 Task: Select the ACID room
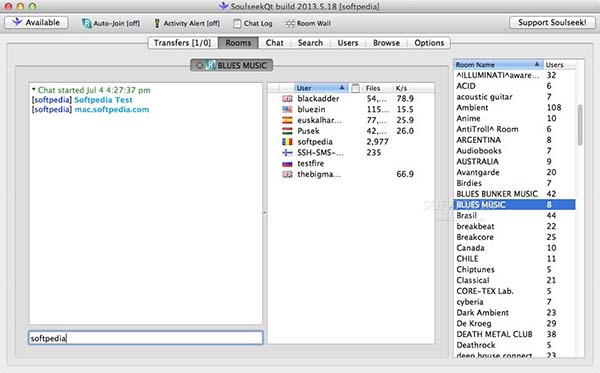[514, 86]
